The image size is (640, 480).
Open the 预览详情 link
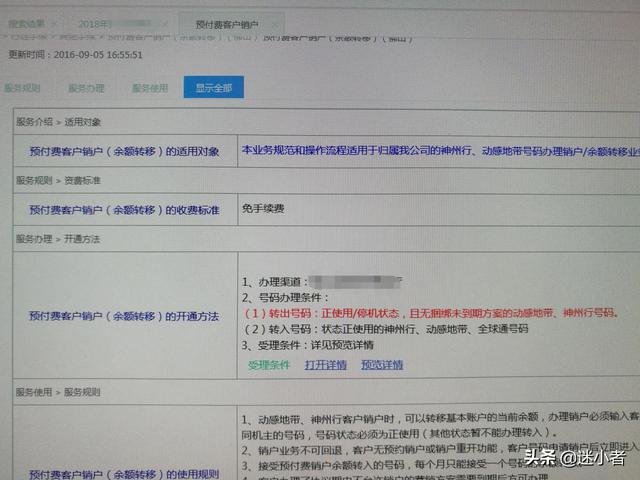click(x=382, y=365)
